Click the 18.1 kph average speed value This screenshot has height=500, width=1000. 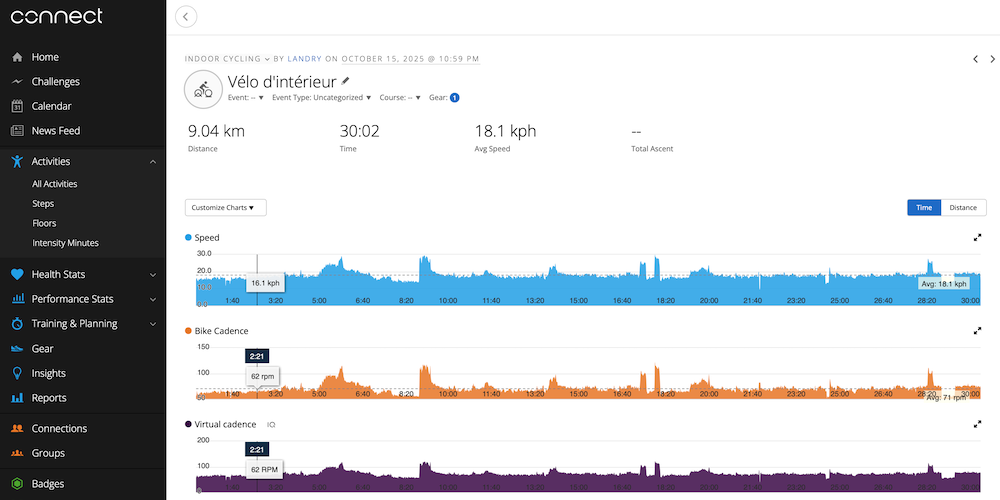tap(505, 132)
